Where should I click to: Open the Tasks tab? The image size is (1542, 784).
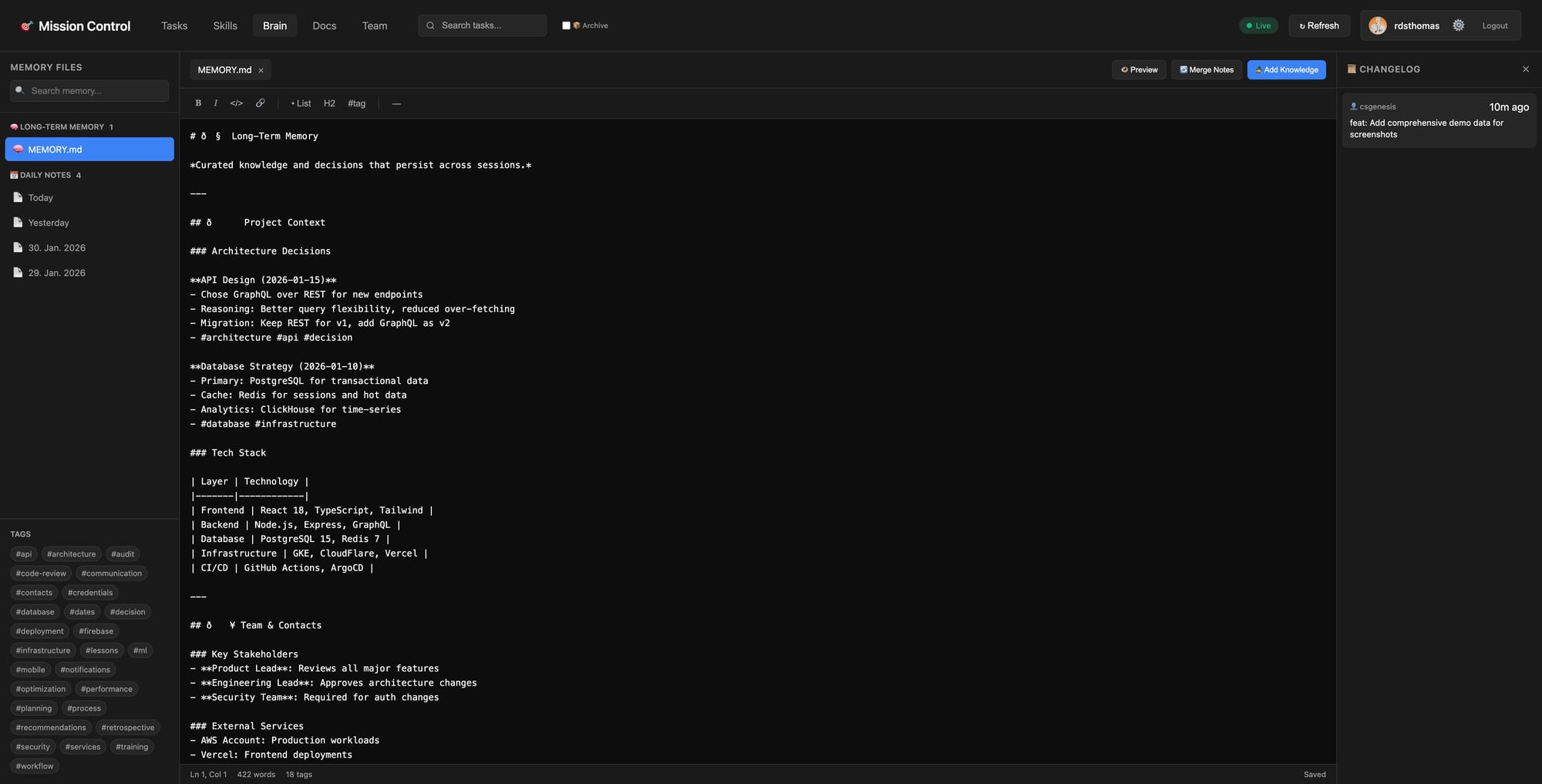pyautogui.click(x=174, y=25)
